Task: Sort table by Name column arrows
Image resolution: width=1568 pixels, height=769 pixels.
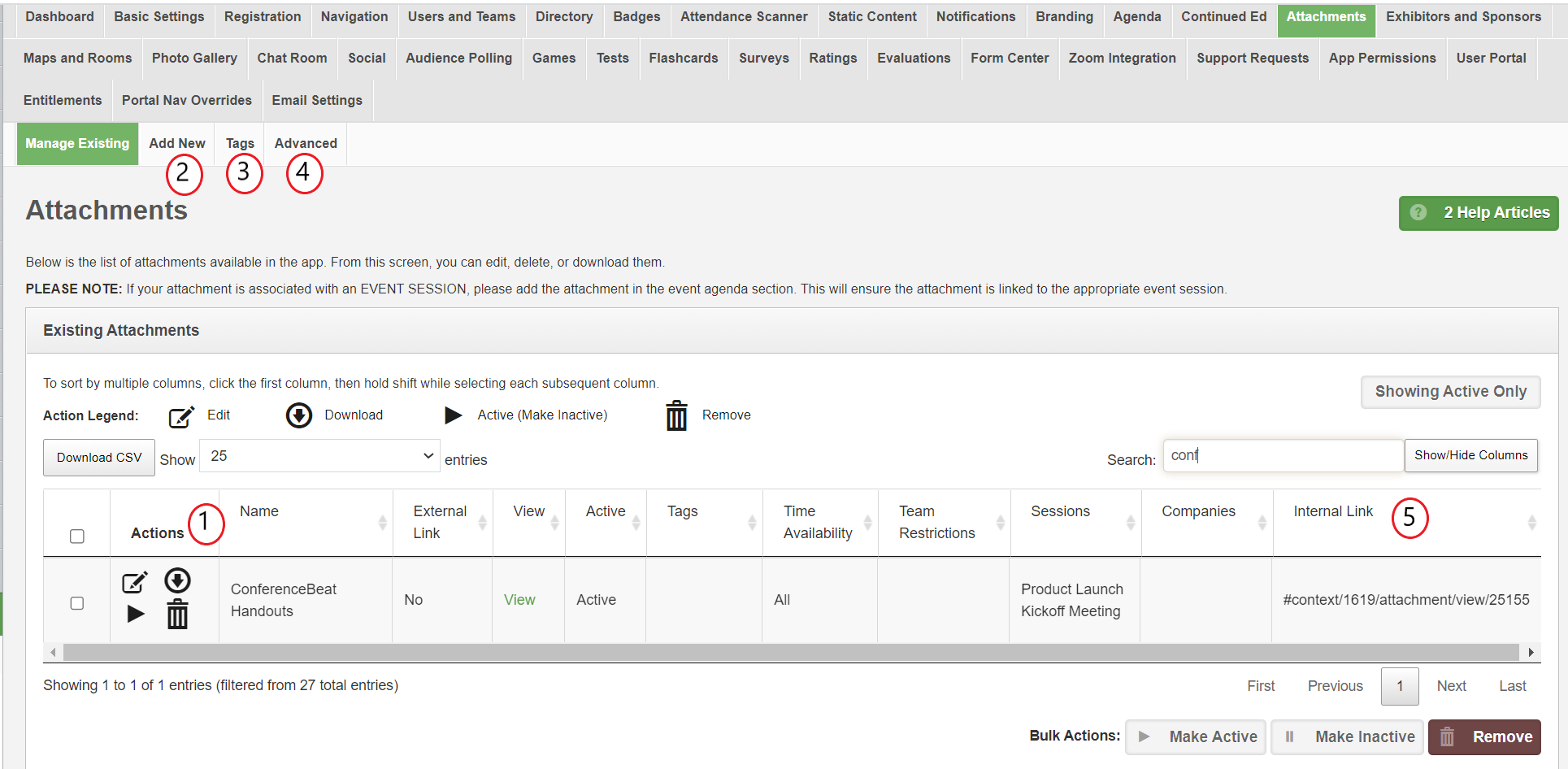Action: tap(382, 523)
